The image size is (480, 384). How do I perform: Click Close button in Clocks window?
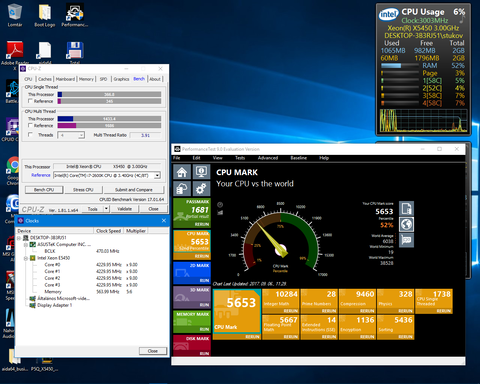click(153, 351)
